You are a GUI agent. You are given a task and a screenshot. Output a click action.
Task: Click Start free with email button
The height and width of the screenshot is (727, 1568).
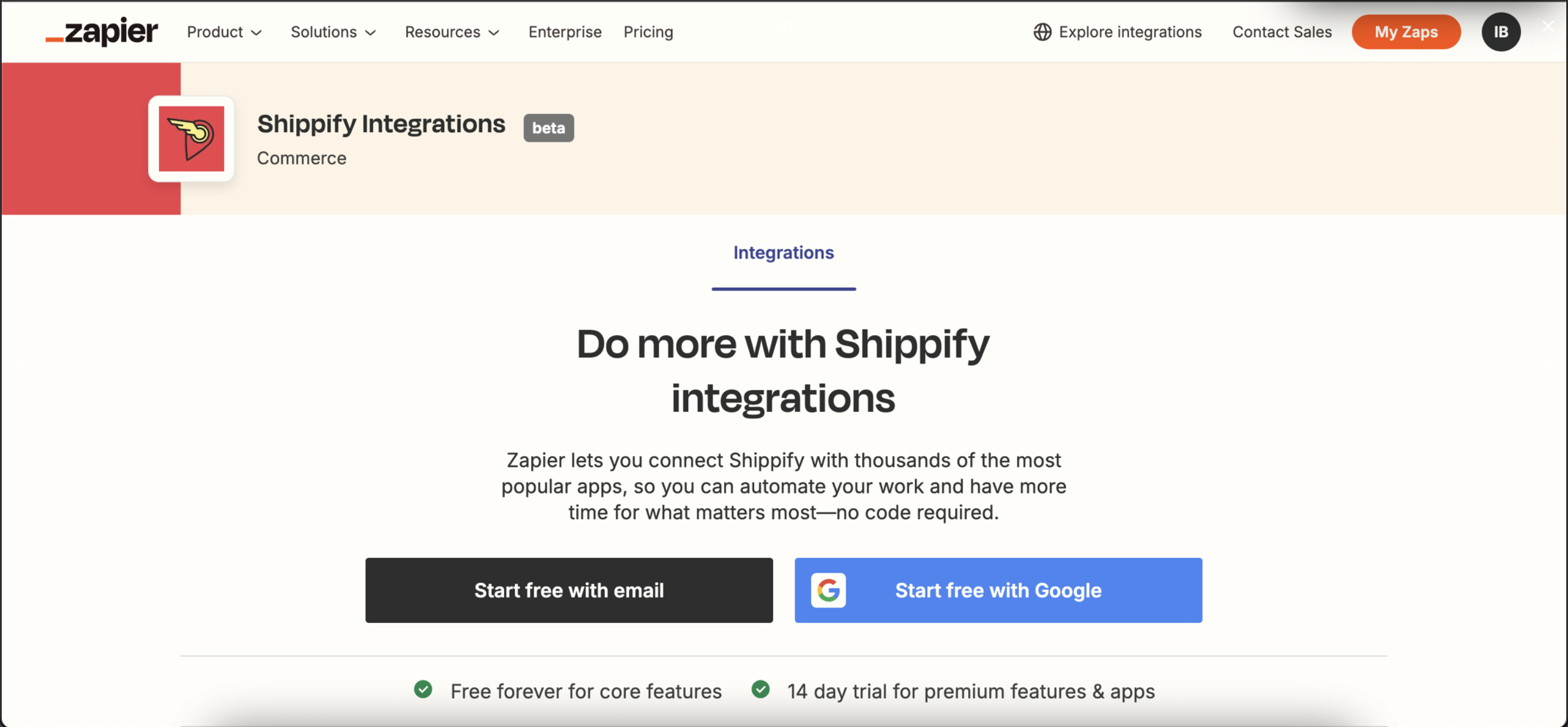(569, 590)
